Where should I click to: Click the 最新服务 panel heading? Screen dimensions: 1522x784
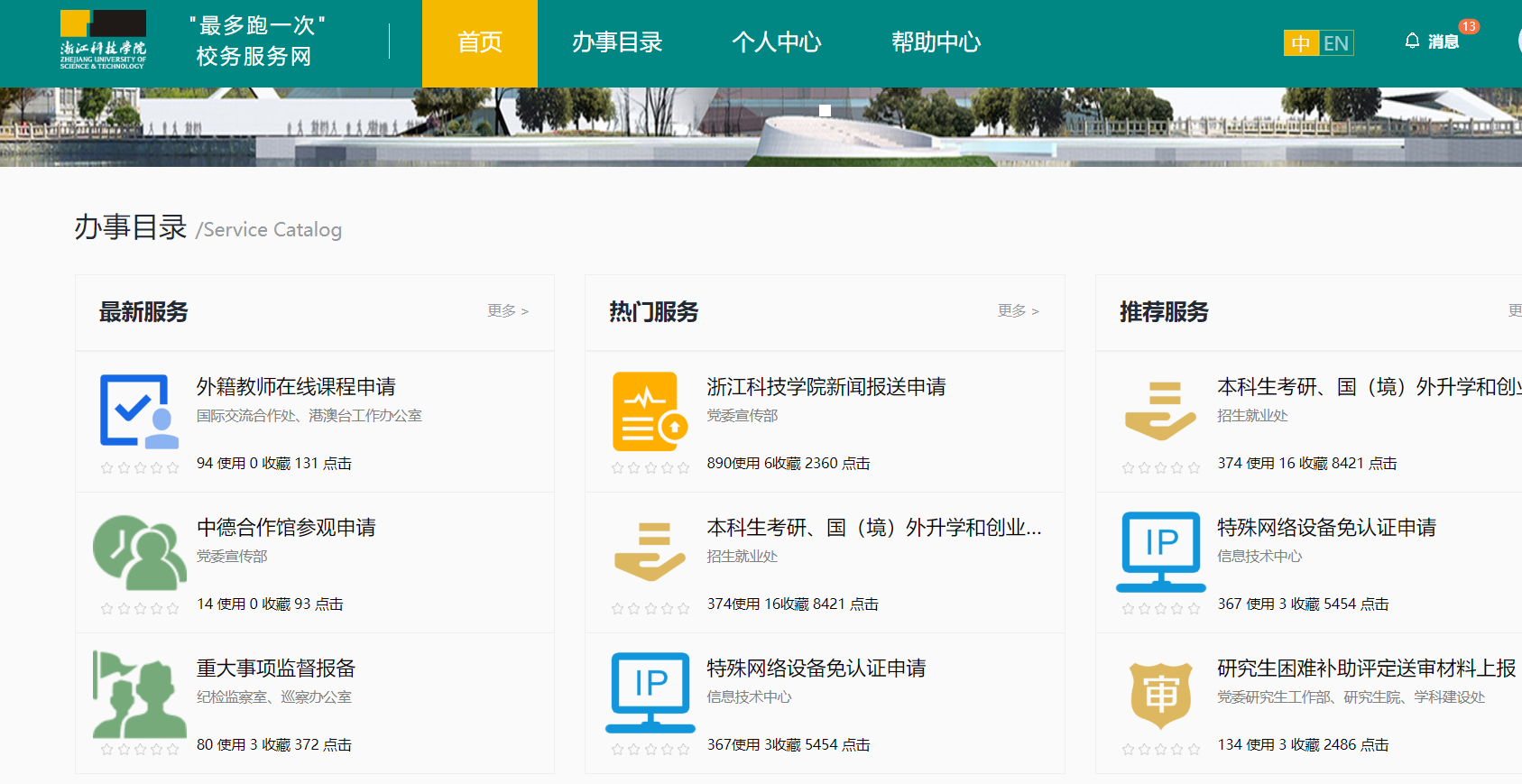click(x=143, y=312)
